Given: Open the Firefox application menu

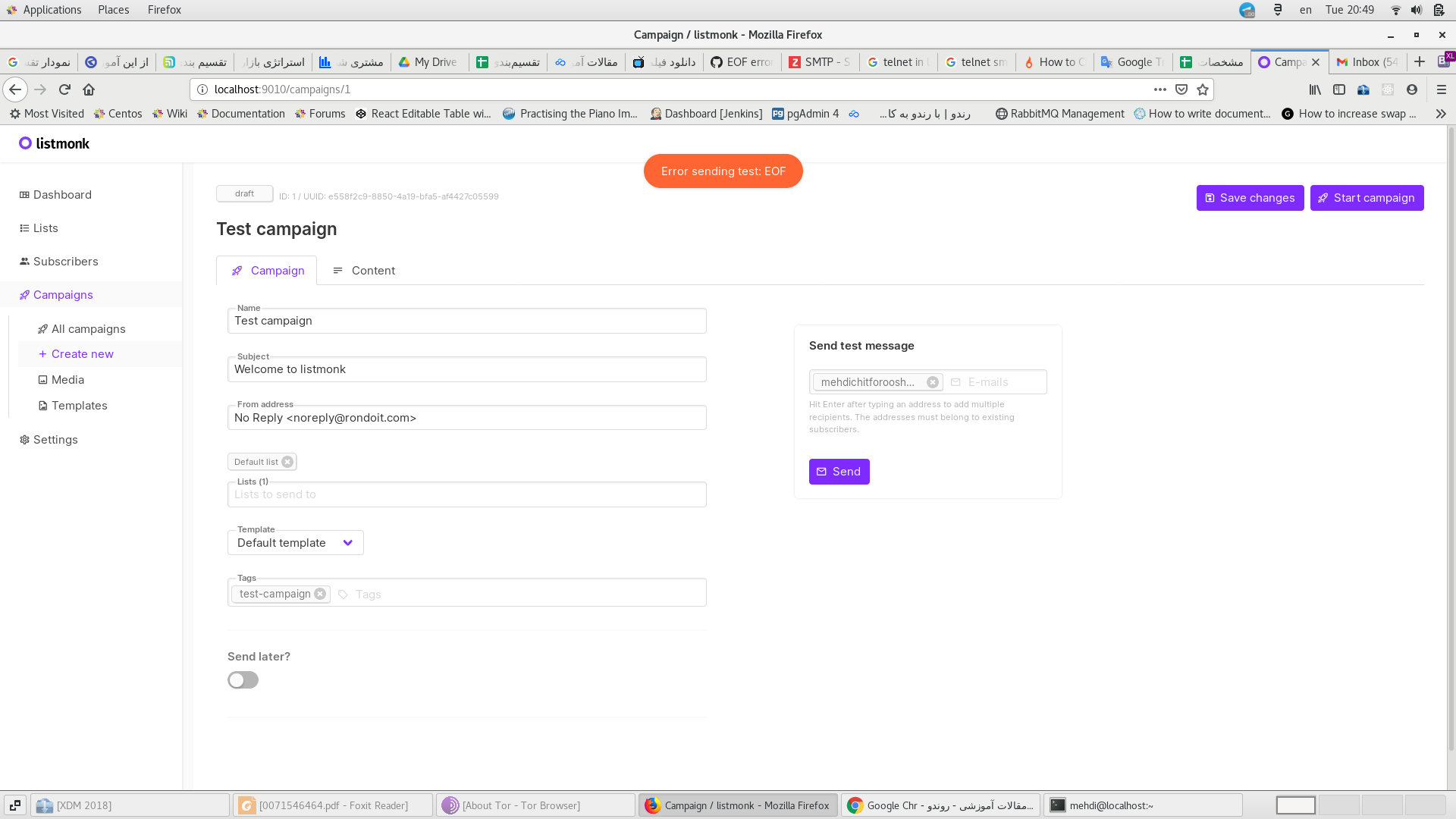Looking at the screenshot, I should (1442, 89).
